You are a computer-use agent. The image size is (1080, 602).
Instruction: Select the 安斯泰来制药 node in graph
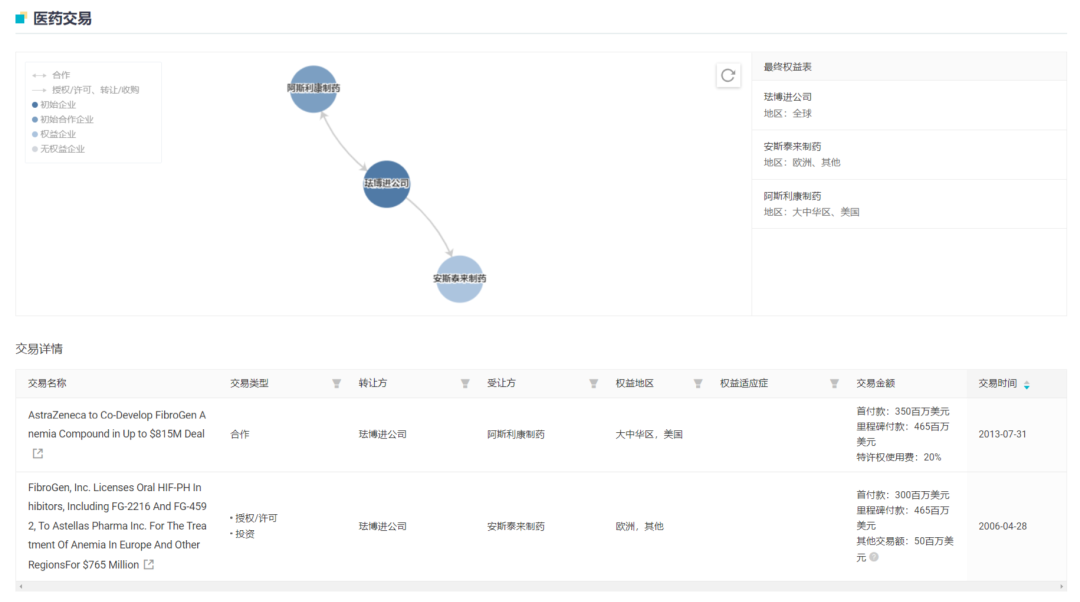coord(459,279)
